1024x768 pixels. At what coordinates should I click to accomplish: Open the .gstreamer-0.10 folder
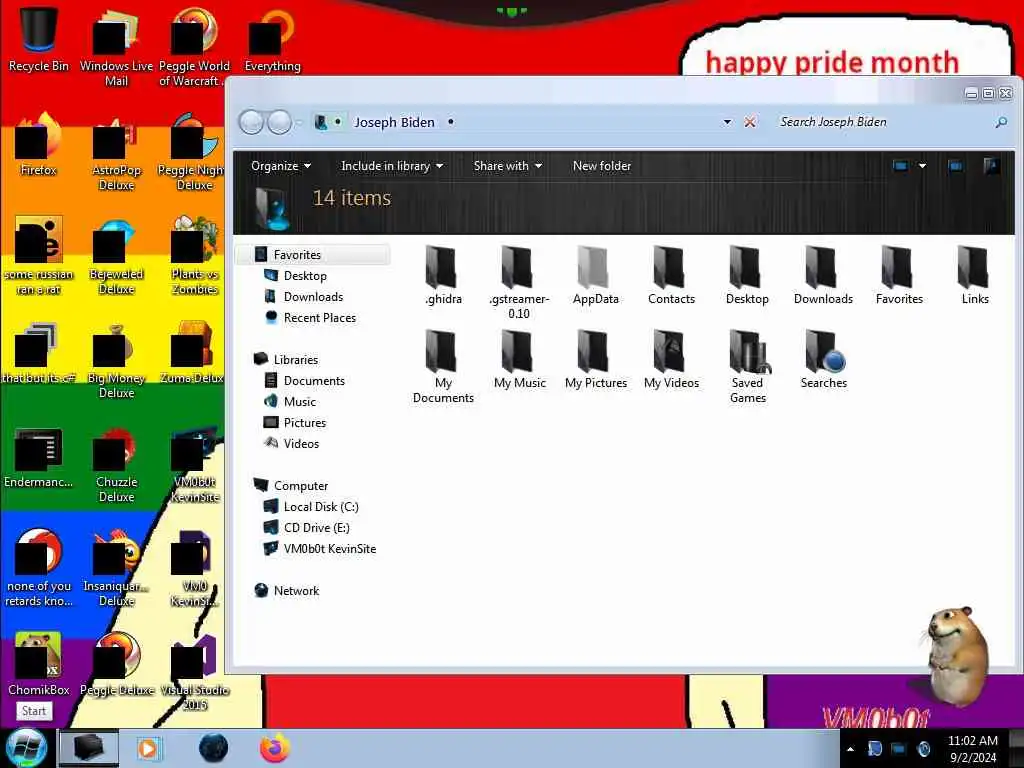pos(519,281)
